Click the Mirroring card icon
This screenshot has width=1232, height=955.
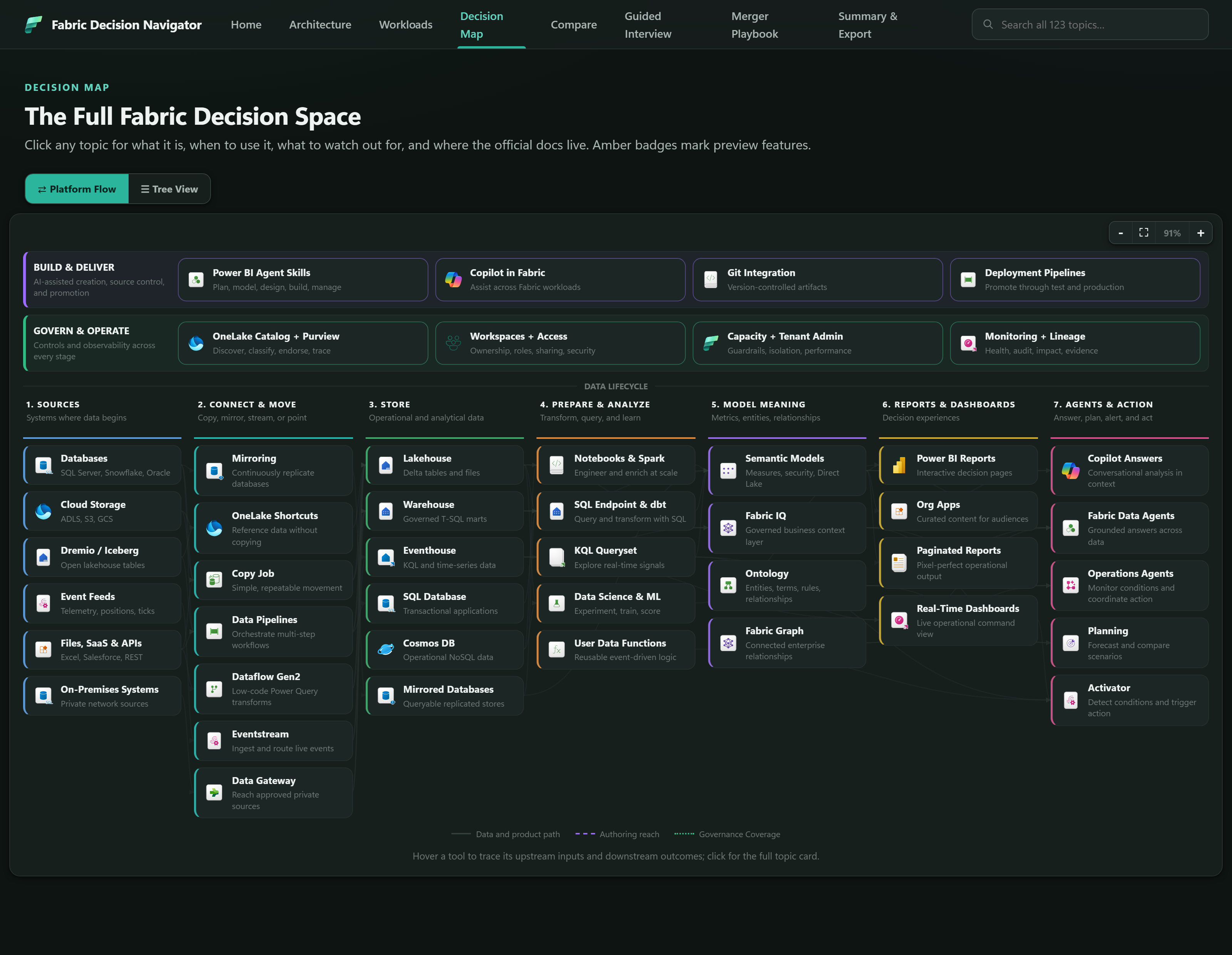(214, 471)
